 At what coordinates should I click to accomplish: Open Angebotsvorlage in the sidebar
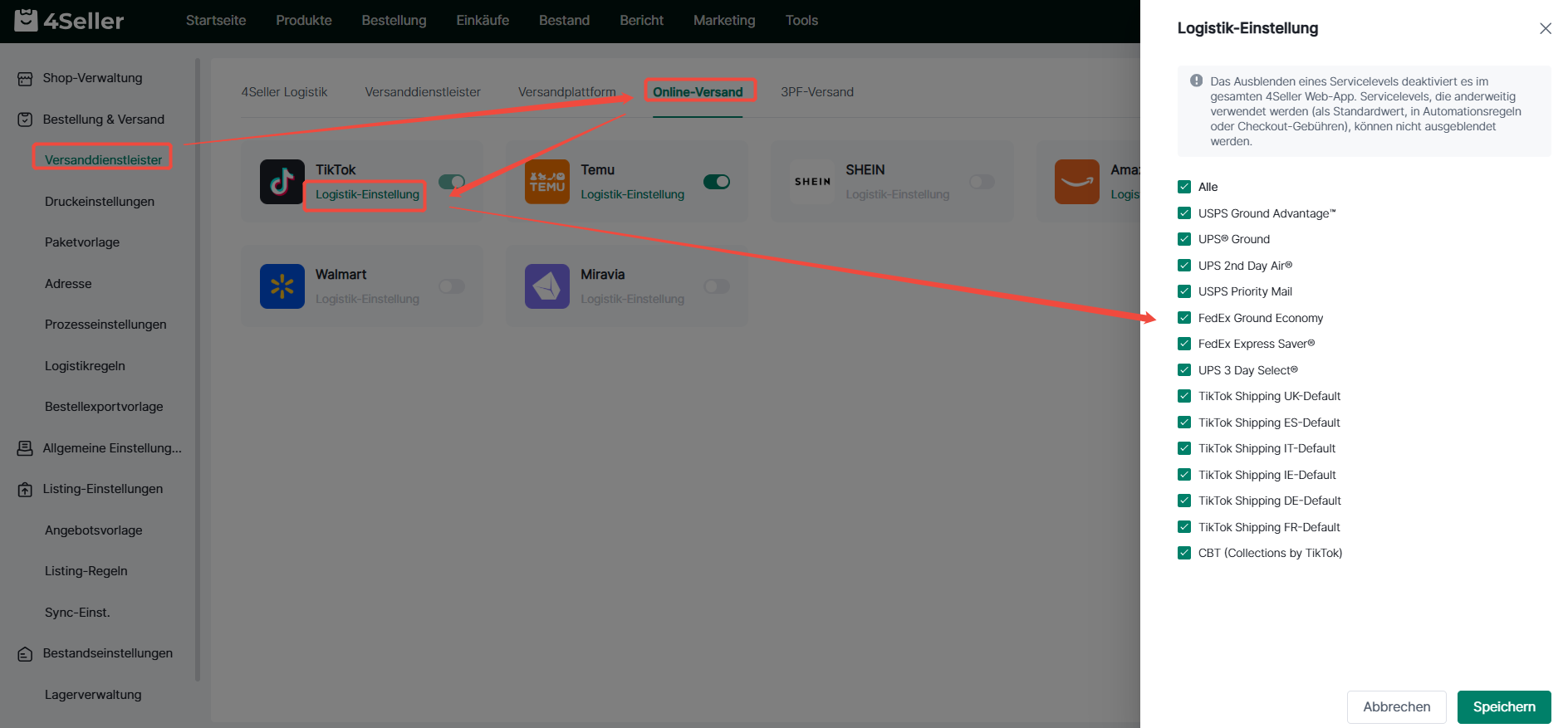tap(94, 530)
